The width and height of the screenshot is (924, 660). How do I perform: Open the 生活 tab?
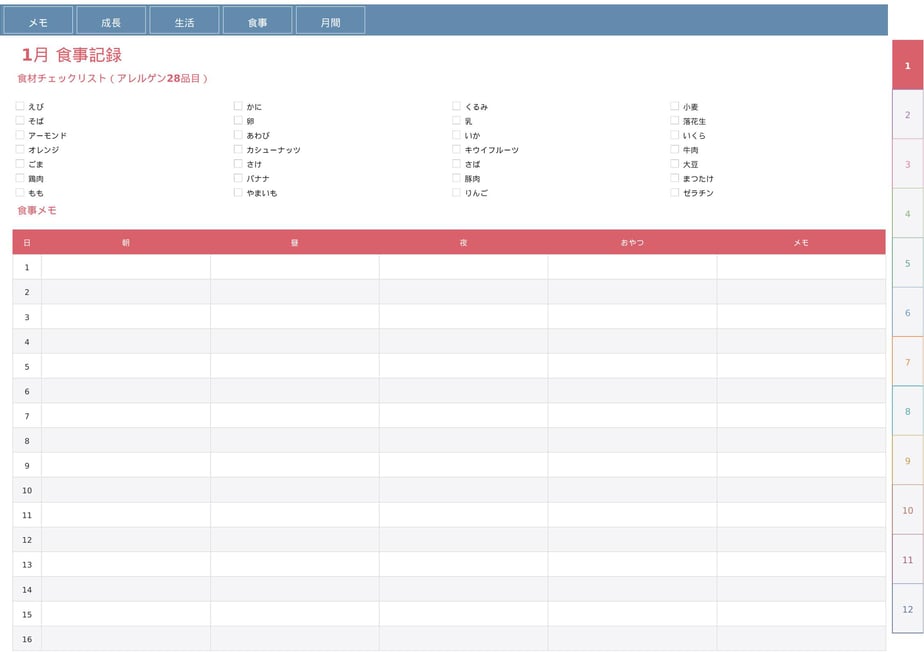point(184,21)
